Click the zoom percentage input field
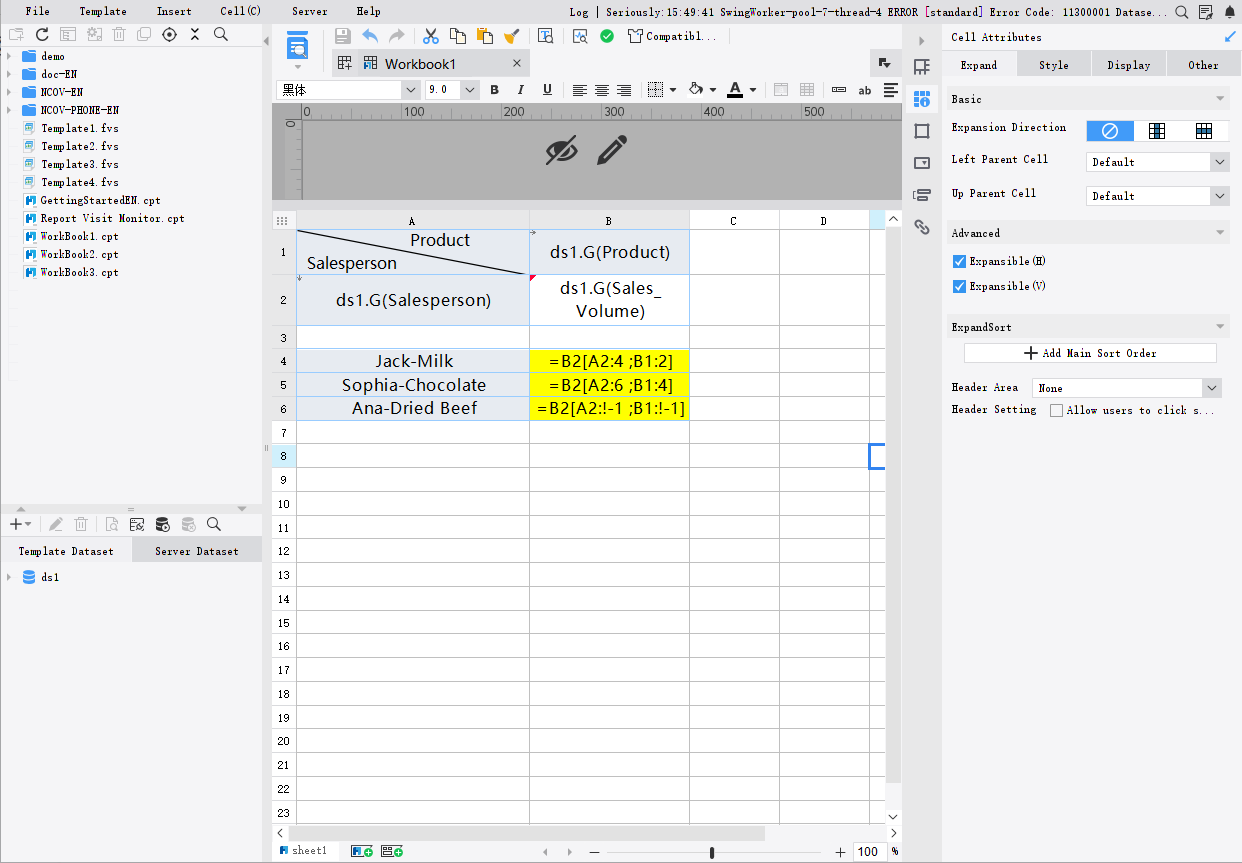Viewport: 1242px width, 863px height. [866, 851]
